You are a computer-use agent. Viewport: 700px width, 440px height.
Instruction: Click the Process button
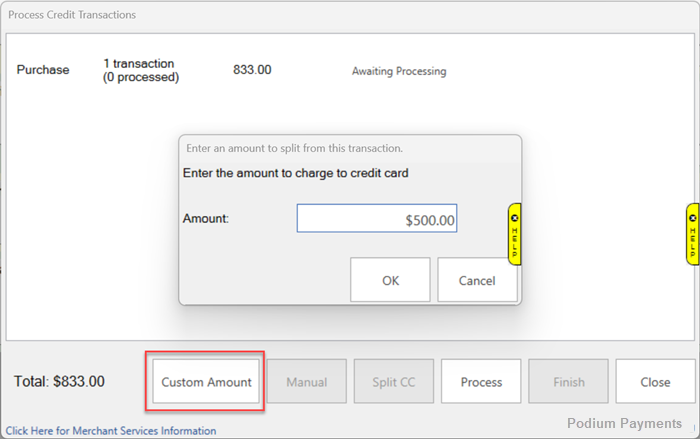(x=481, y=382)
